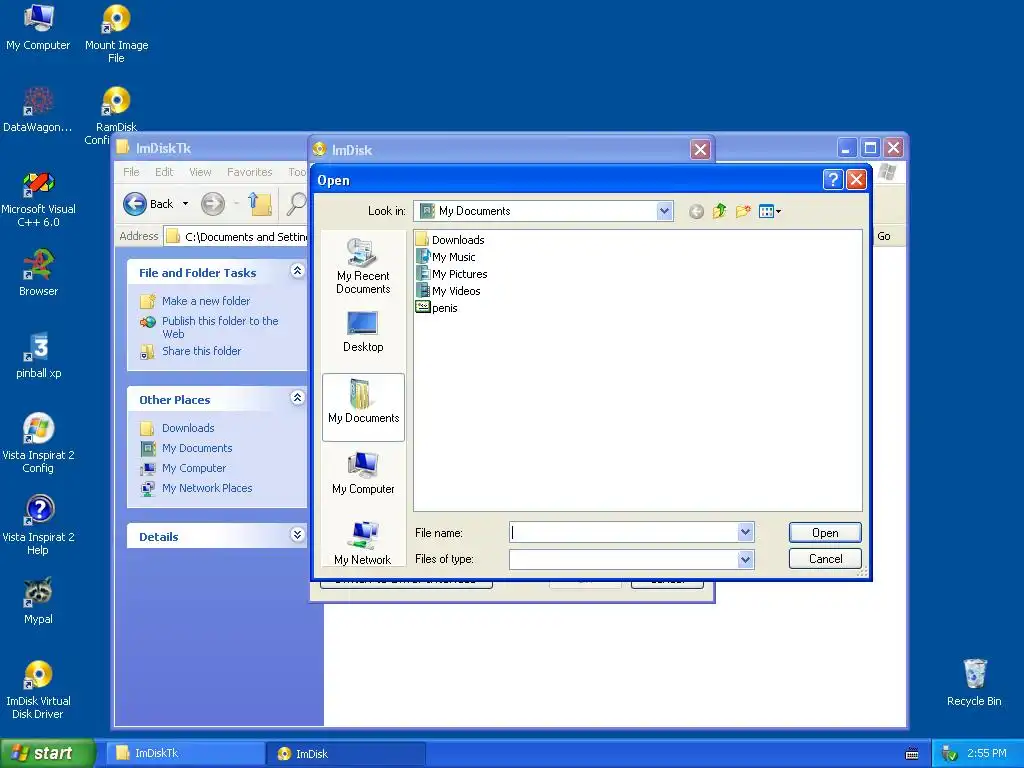Open Vista Inspirat 2 Config
The height and width of the screenshot is (768, 1024).
(38, 443)
